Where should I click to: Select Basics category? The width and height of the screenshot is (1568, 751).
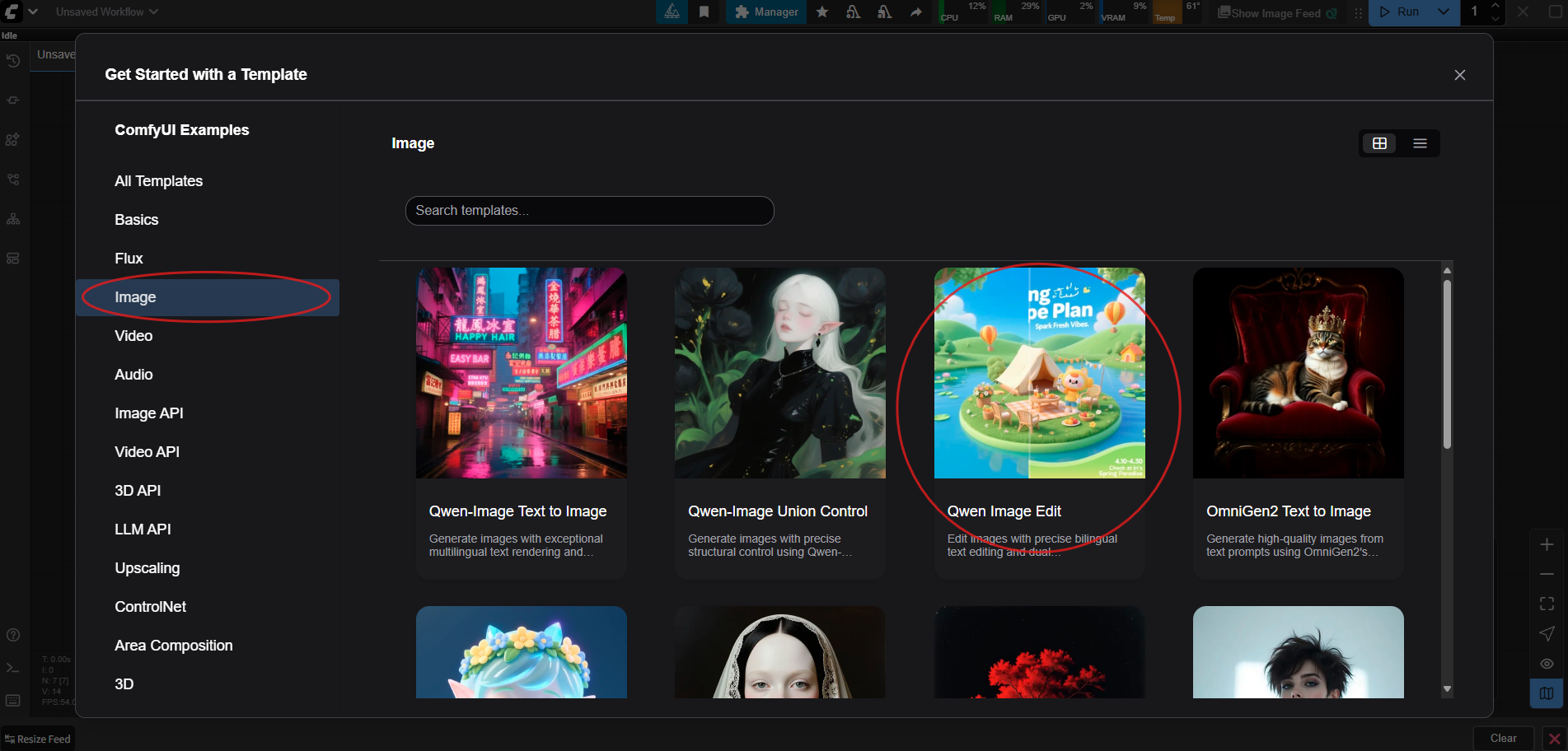point(208,220)
